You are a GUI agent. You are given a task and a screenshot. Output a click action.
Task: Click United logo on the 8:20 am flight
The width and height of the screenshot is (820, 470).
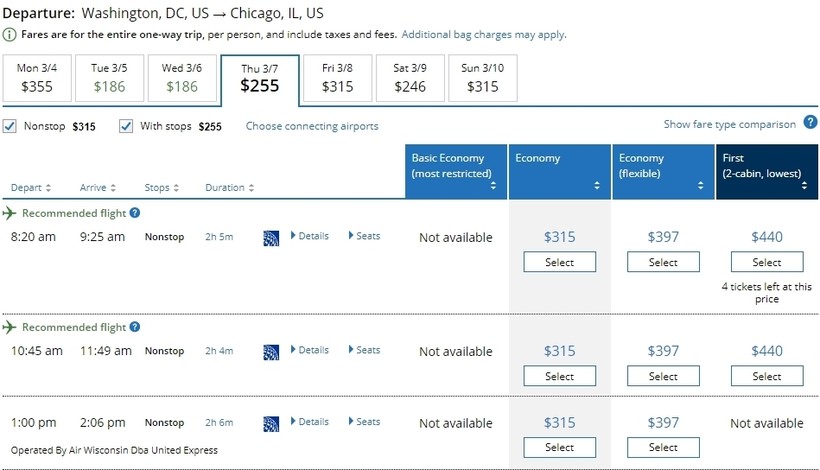270,237
